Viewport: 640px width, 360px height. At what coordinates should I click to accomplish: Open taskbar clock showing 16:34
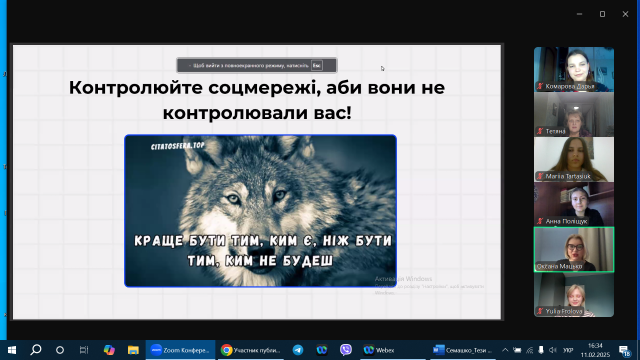[x=596, y=350]
